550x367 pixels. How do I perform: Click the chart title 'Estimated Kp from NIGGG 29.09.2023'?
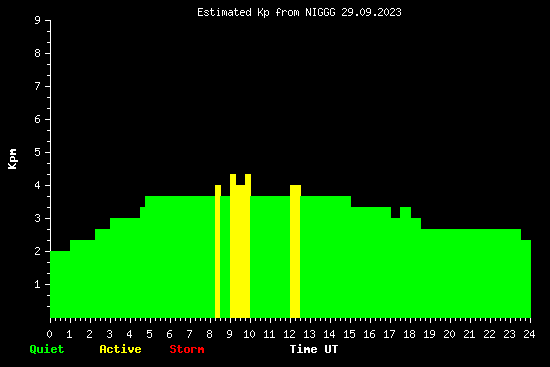[299, 12]
